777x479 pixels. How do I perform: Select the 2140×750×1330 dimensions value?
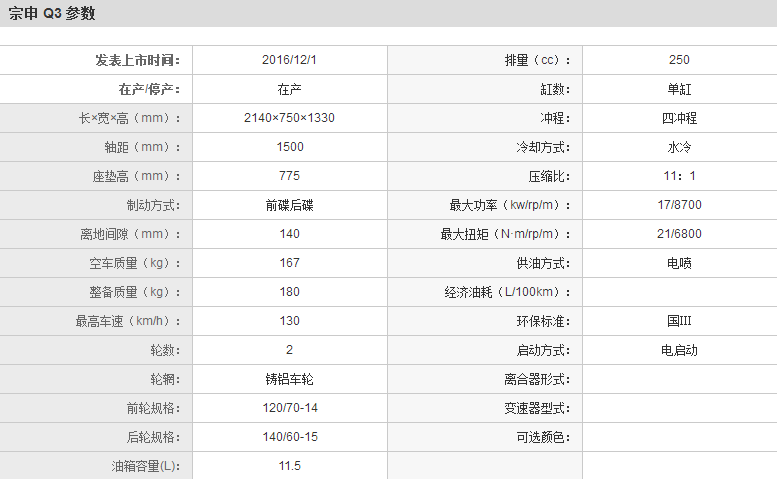pos(289,118)
